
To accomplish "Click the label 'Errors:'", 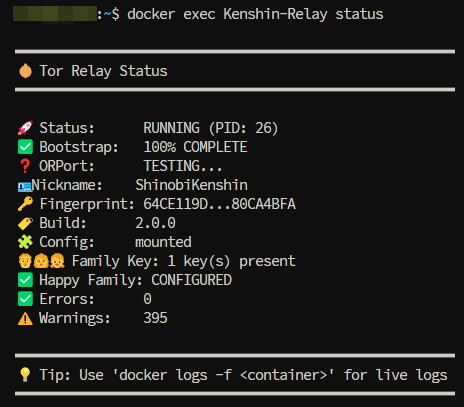I will [67, 299].
